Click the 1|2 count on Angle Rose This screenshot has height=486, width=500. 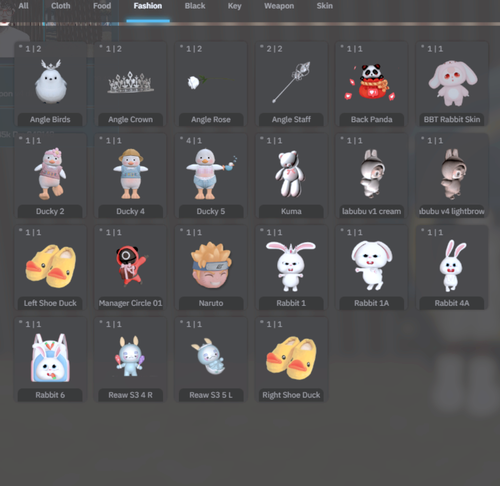[194, 49]
